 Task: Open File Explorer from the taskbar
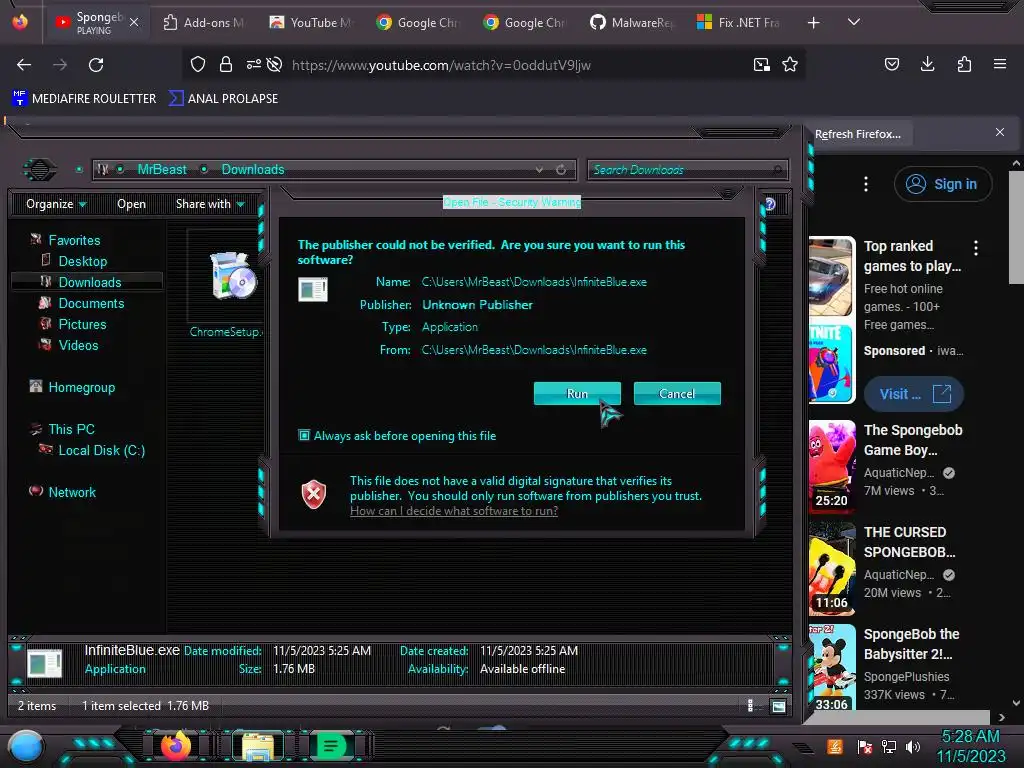pos(258,746)
